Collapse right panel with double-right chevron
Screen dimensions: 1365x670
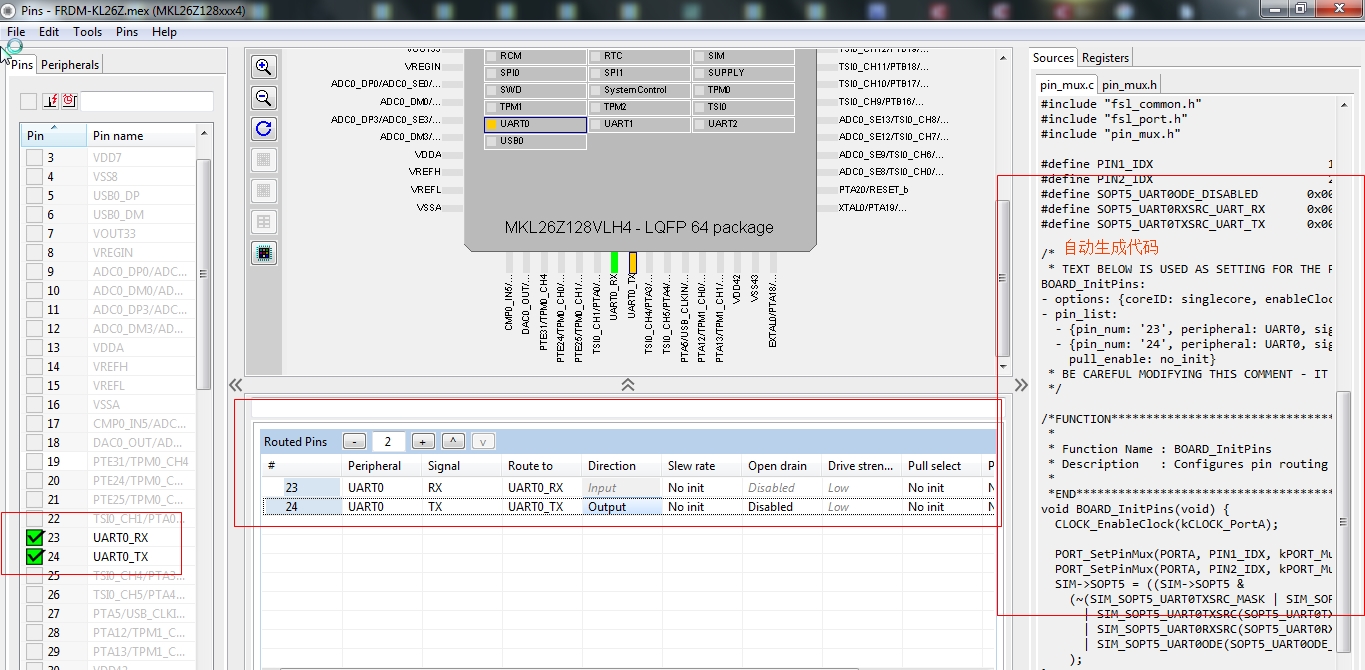click(1021, 384)
